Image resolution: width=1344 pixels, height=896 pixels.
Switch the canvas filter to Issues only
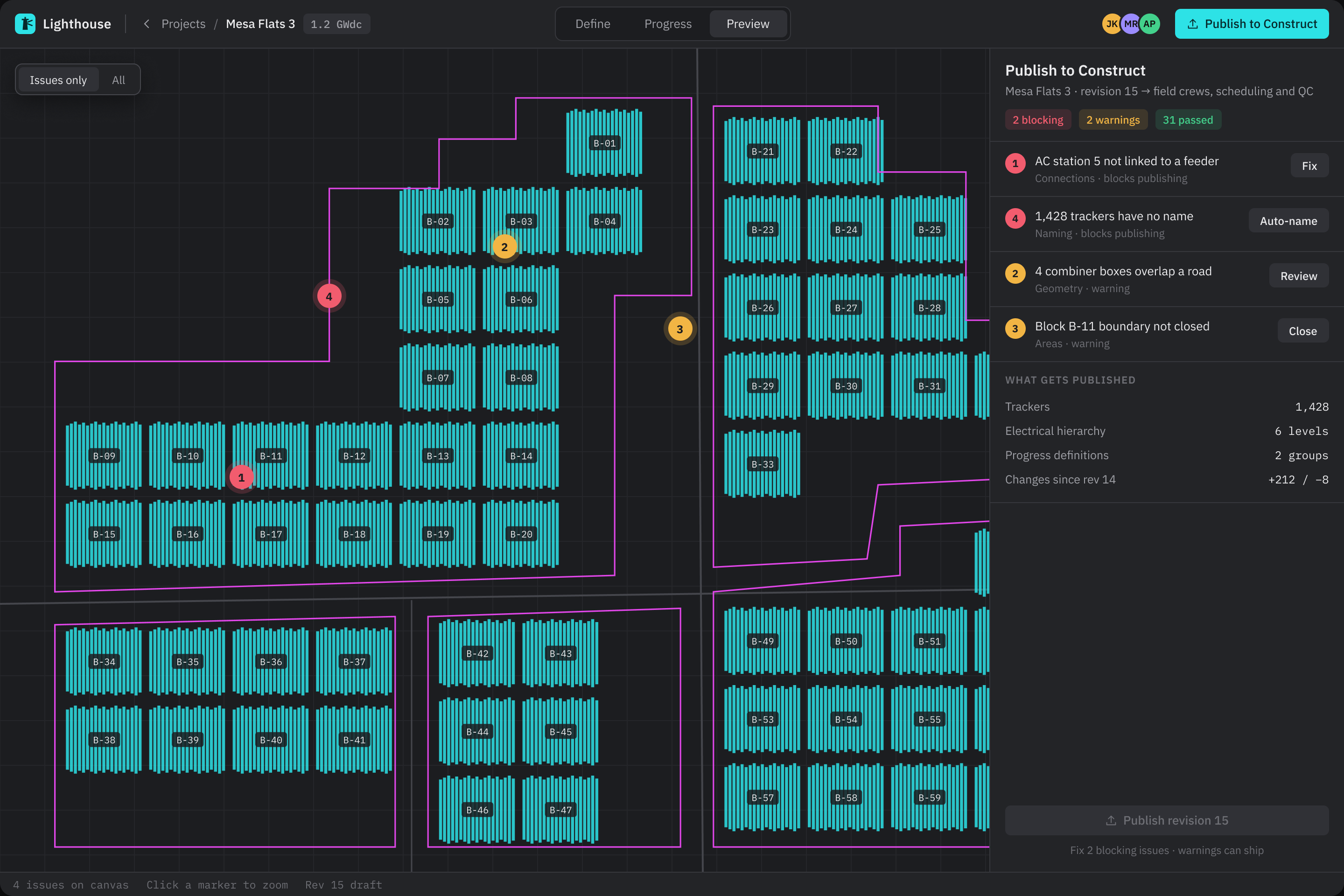pyautogui.click(x=58, y=80)
